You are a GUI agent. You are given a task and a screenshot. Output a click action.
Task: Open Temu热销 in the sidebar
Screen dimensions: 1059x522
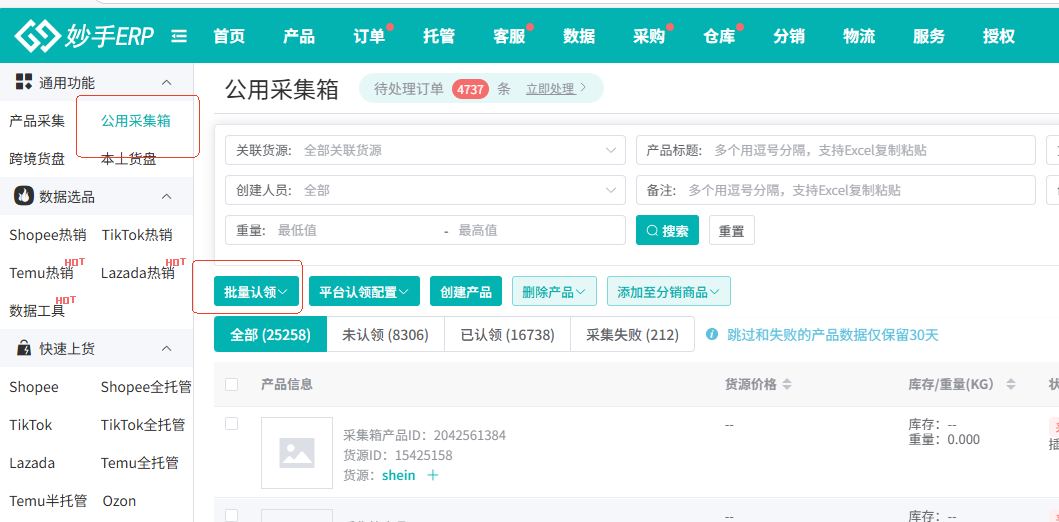point(41,273)
